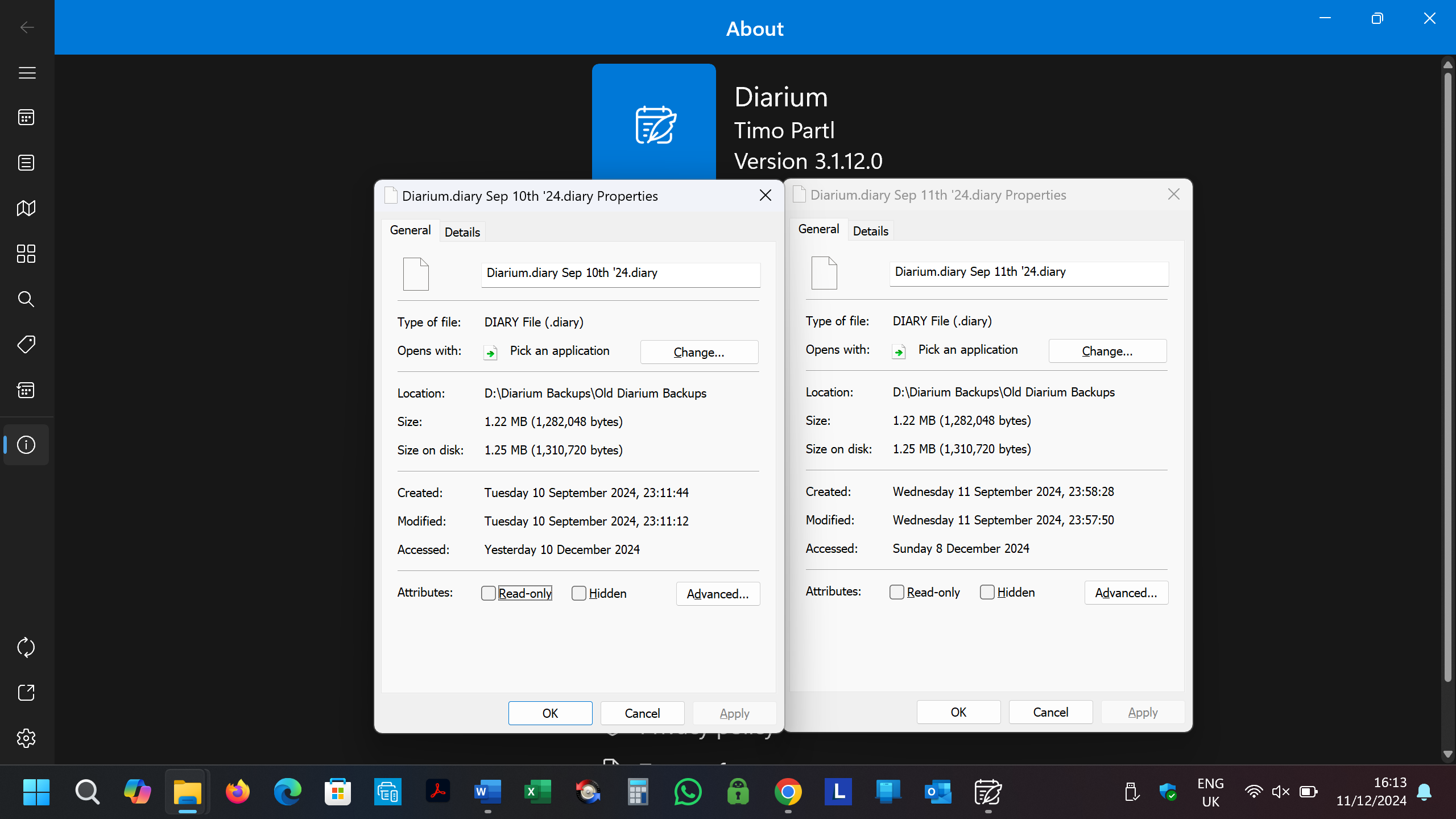
Task: Close the Sep 11th properties dialog
Action: (x=1174, y=195)
